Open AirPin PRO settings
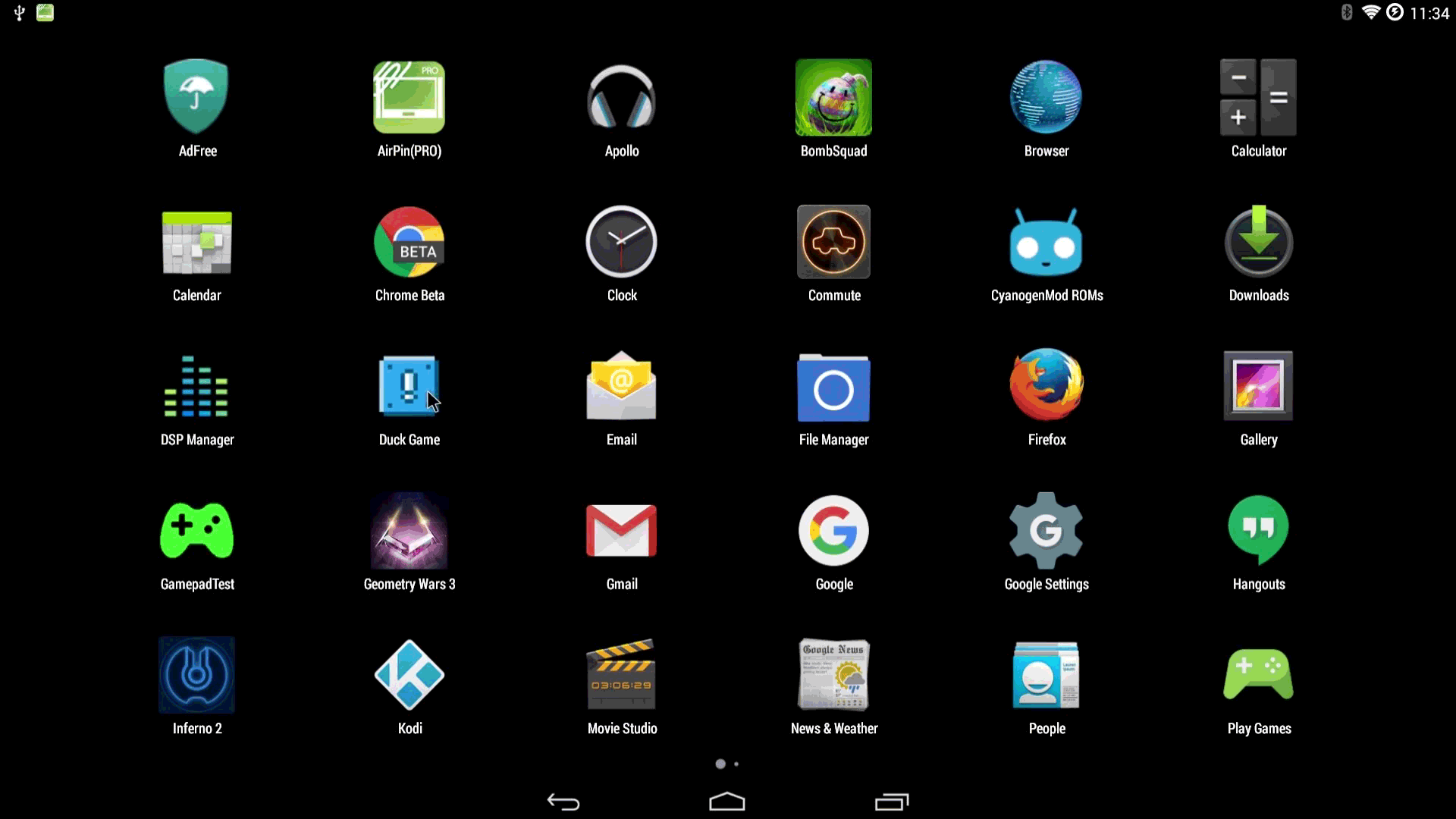This screenshot has width=1456, height=819. click(410, 97)
